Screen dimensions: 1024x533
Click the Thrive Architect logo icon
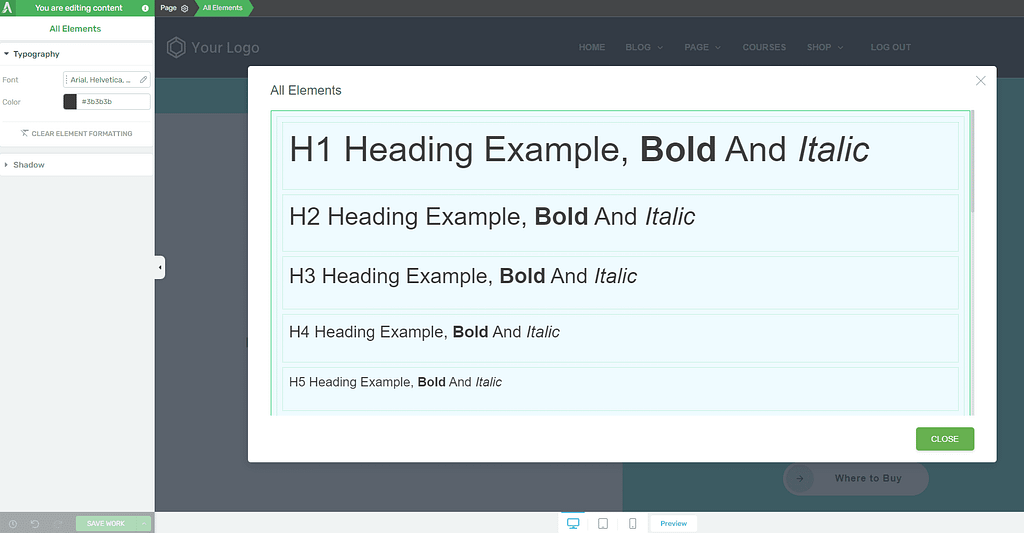tap(7, 8)
